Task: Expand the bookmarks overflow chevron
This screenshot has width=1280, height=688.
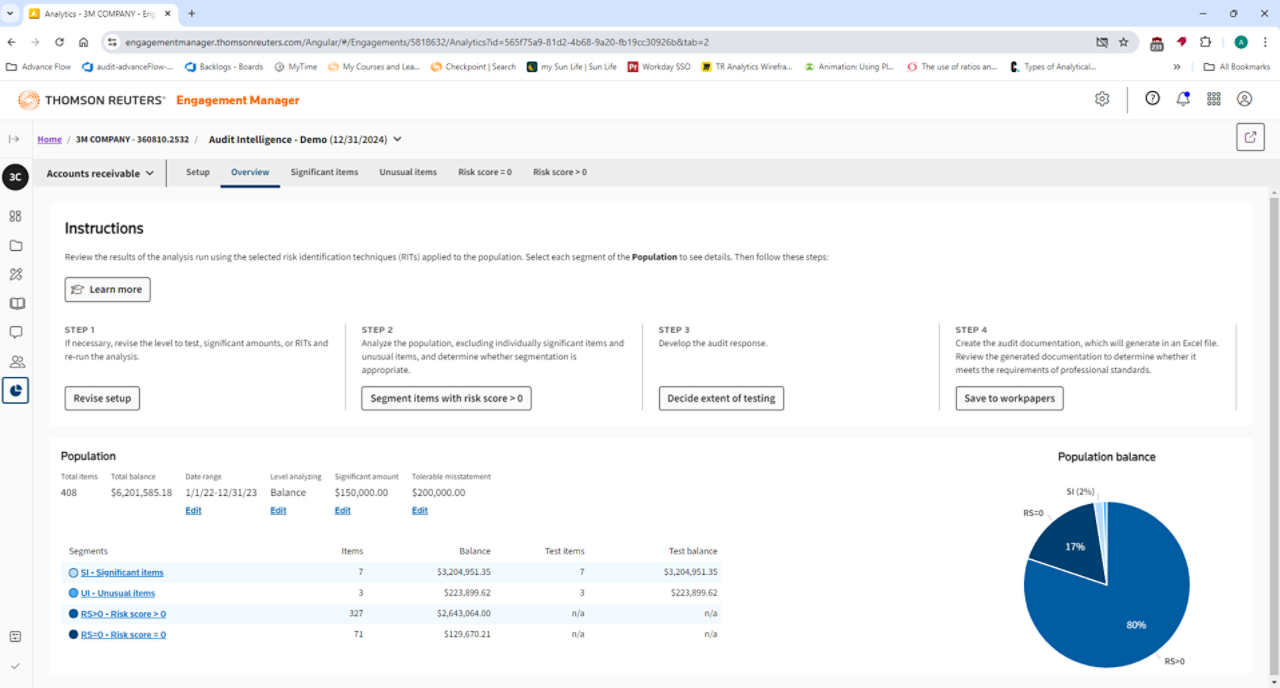Action: [1178, 66]
